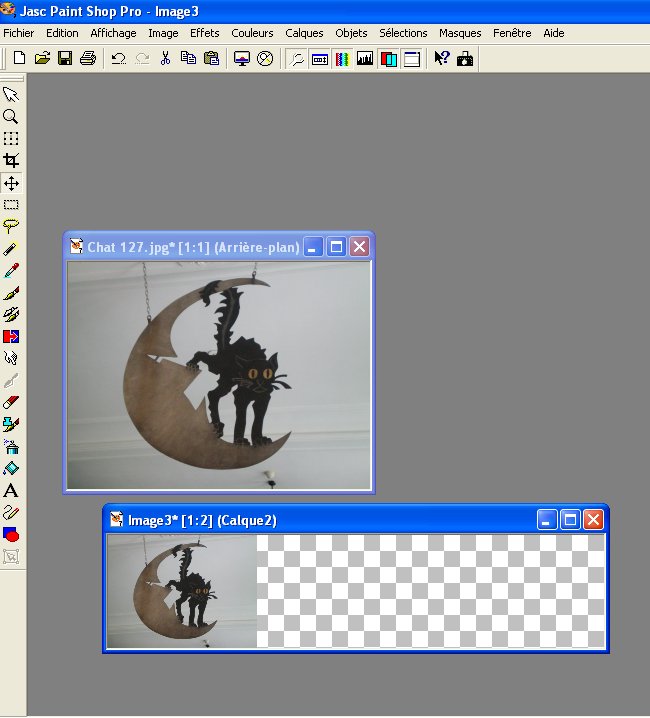Click the cat image in Chat 127.jpg

219,375
